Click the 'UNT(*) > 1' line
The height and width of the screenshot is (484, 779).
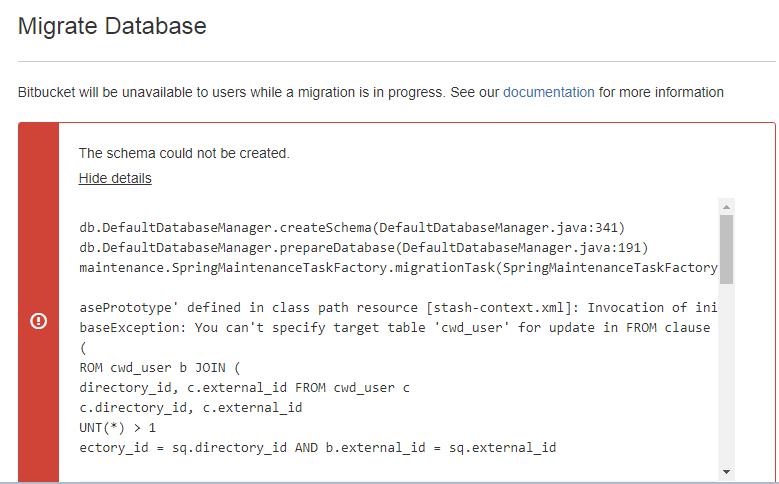coord(118,428)
